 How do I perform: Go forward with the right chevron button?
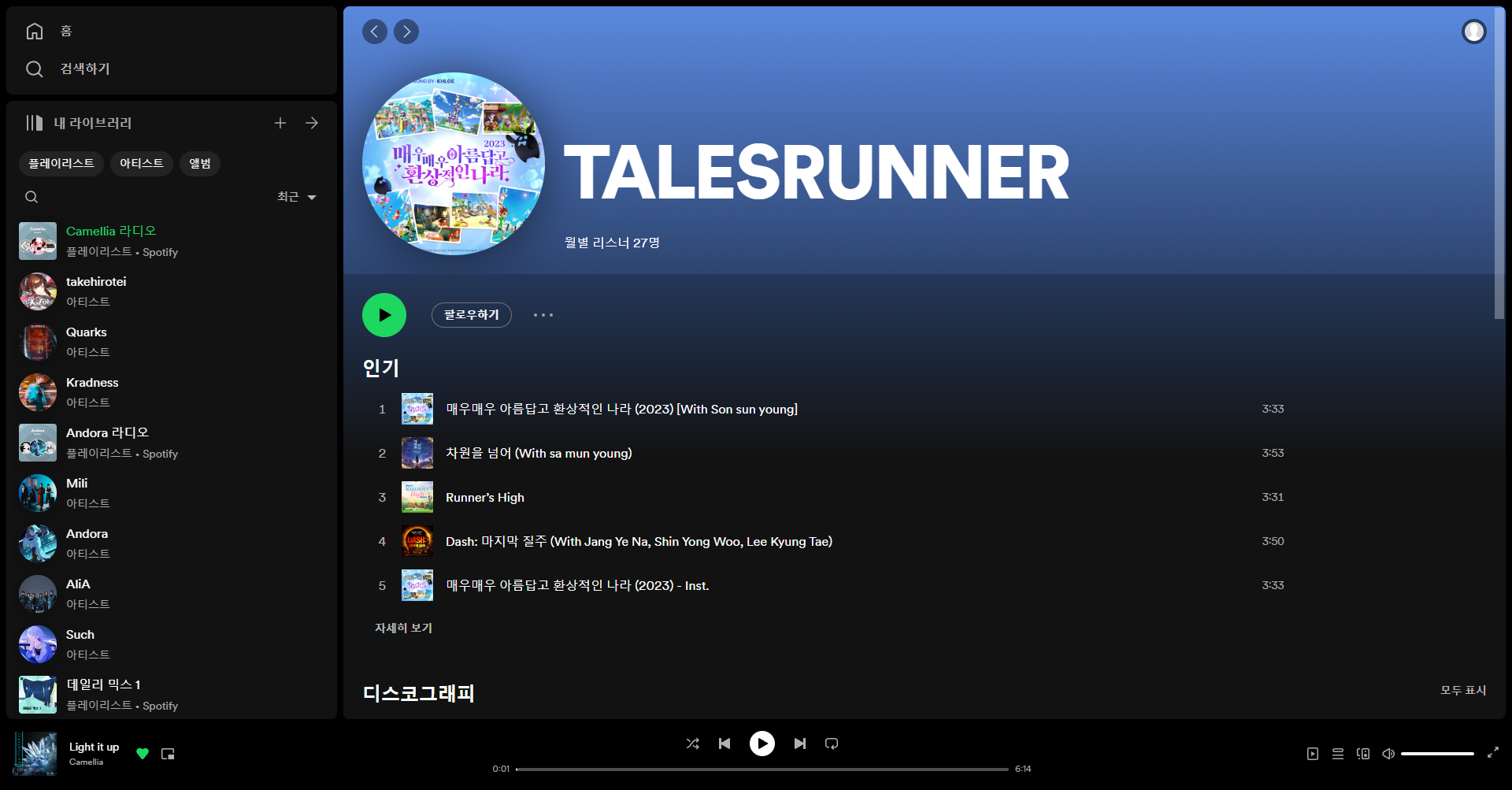[x=406, y=32]
